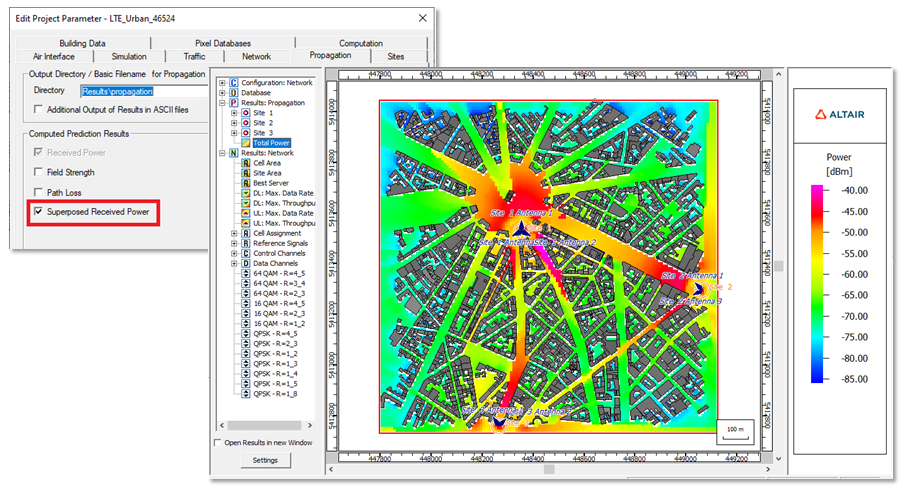This screenshot has width=904, height=490.
Task: Tick Open Results in new Window
Action: coord(218,443)
